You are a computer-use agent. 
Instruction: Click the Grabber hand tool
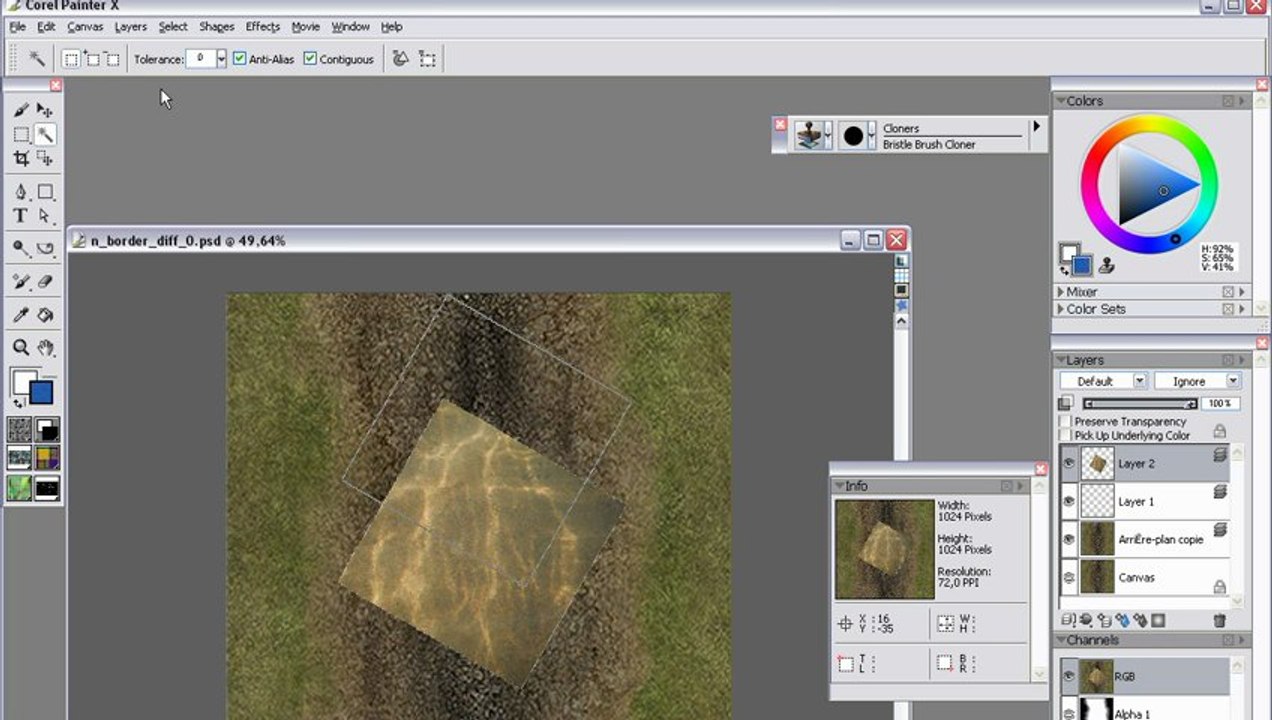click(45, 348)
